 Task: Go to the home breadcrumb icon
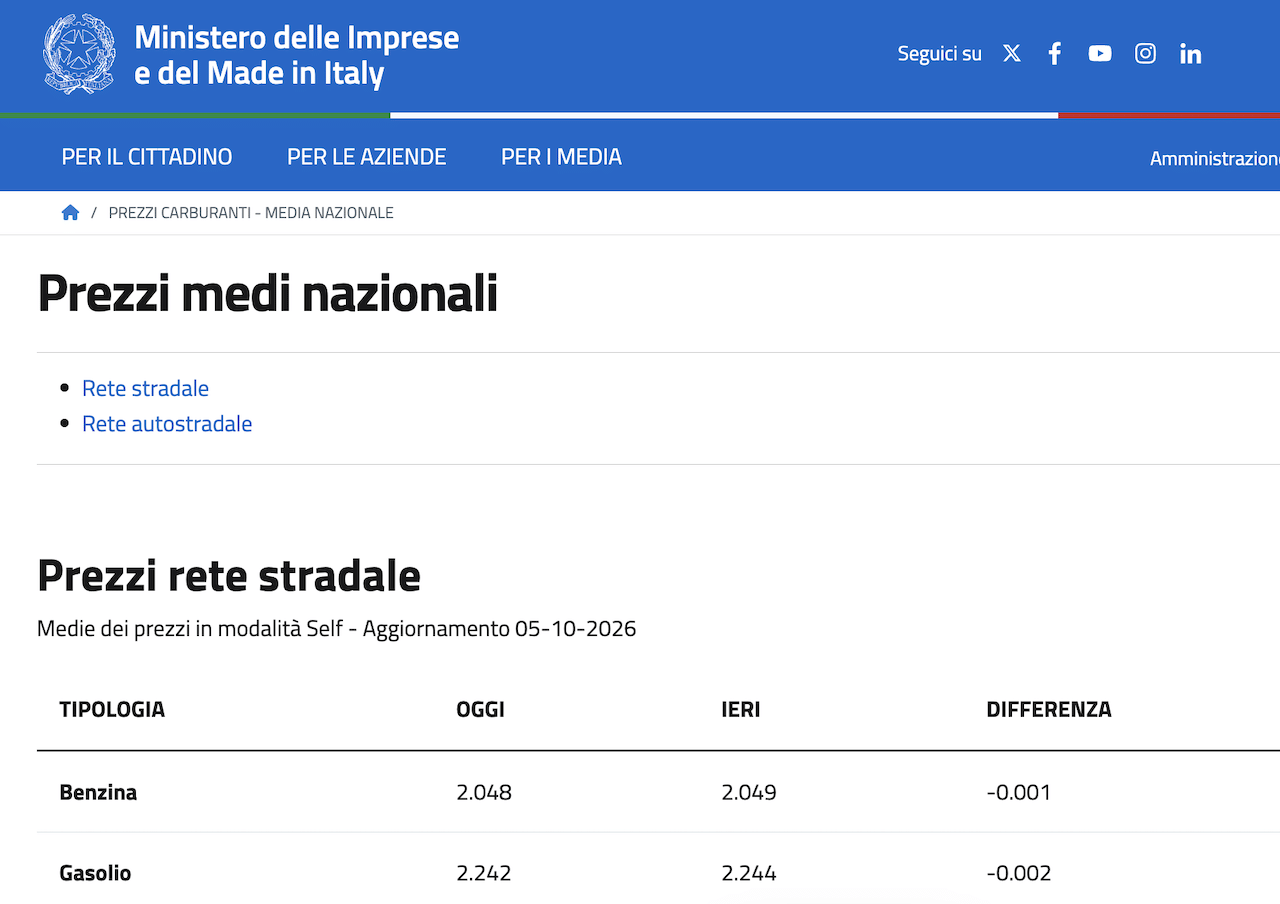coord(70,212)
